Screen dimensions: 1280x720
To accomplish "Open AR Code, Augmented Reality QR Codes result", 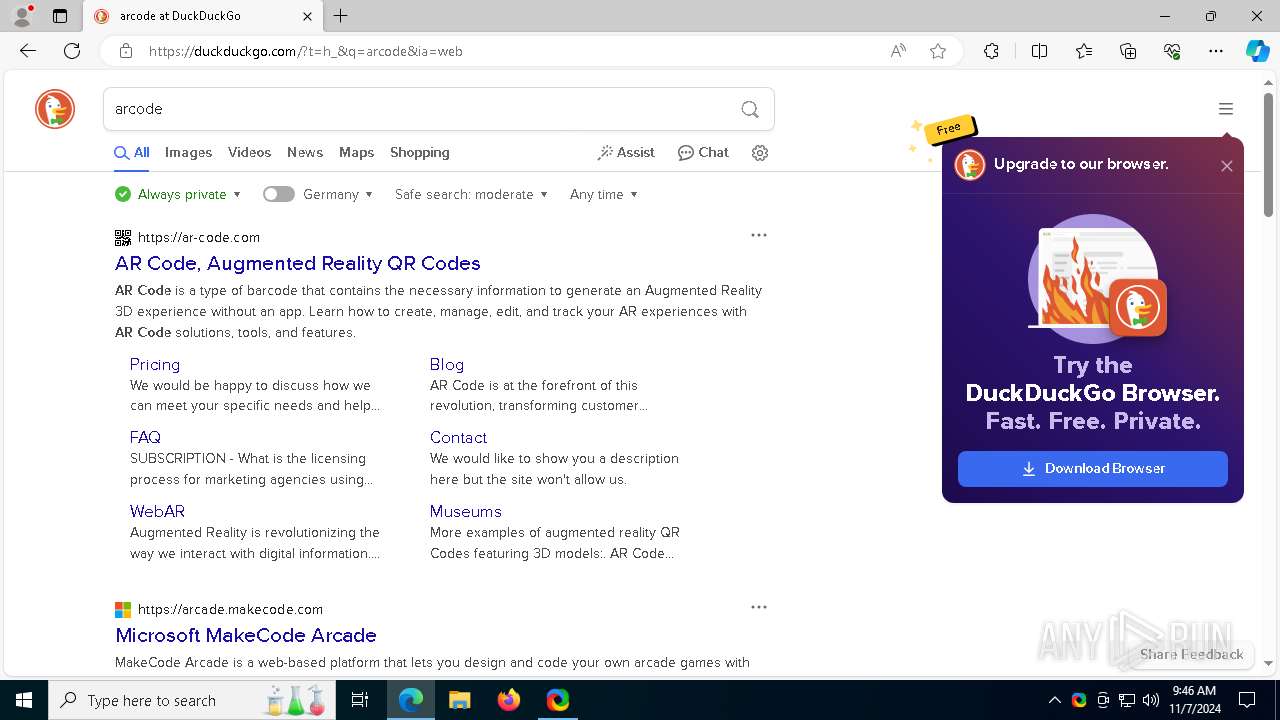I will coord(298,263).
